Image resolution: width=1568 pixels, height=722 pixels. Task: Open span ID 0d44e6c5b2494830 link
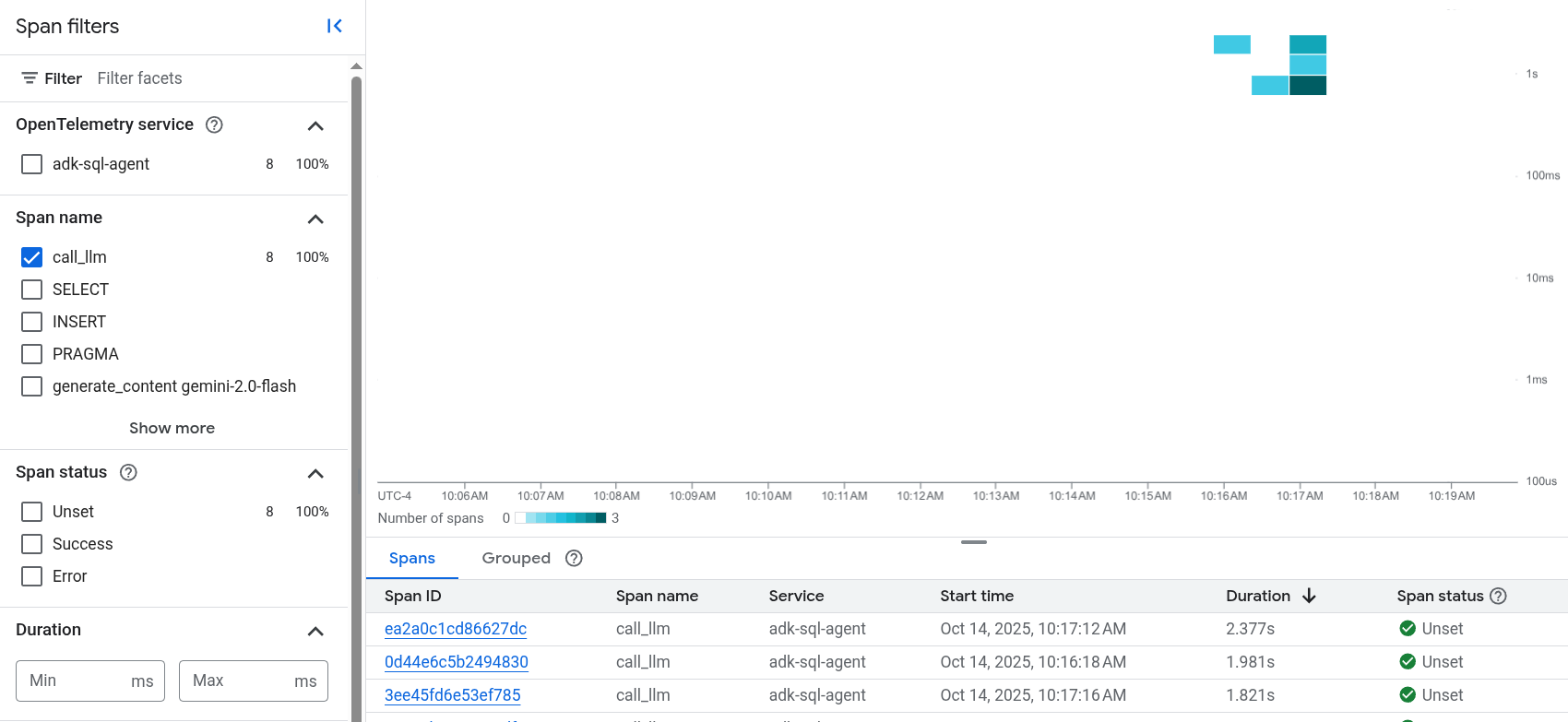click(456, 662)
